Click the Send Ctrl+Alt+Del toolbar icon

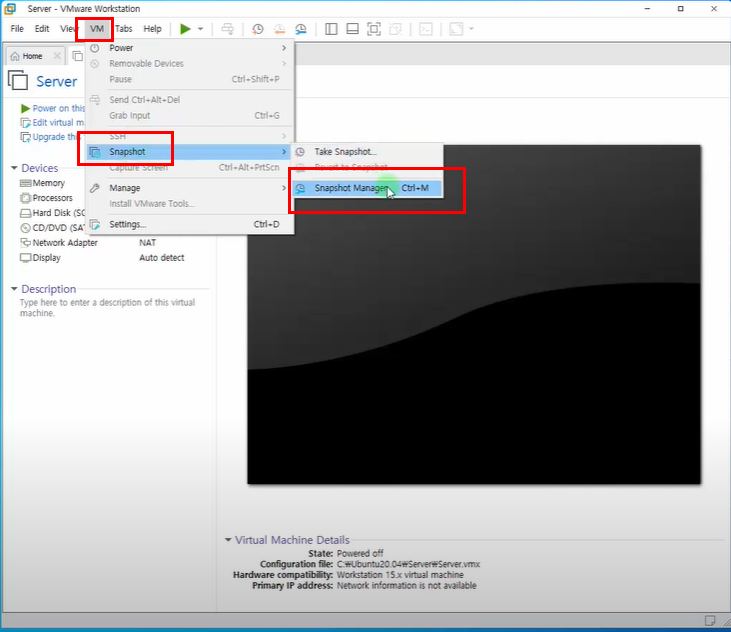point(228,29)
